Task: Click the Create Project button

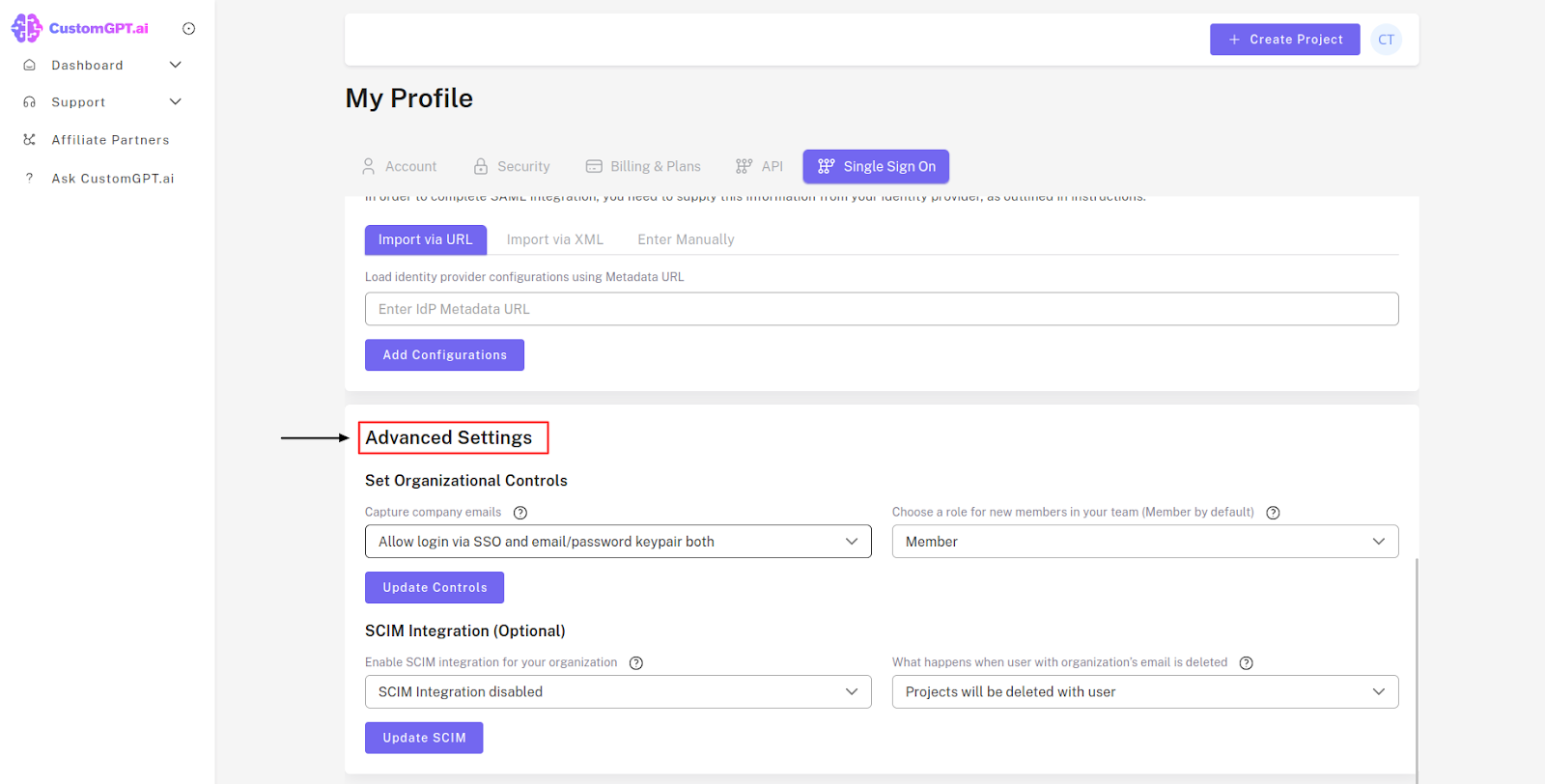Action: coord(1285,40)
